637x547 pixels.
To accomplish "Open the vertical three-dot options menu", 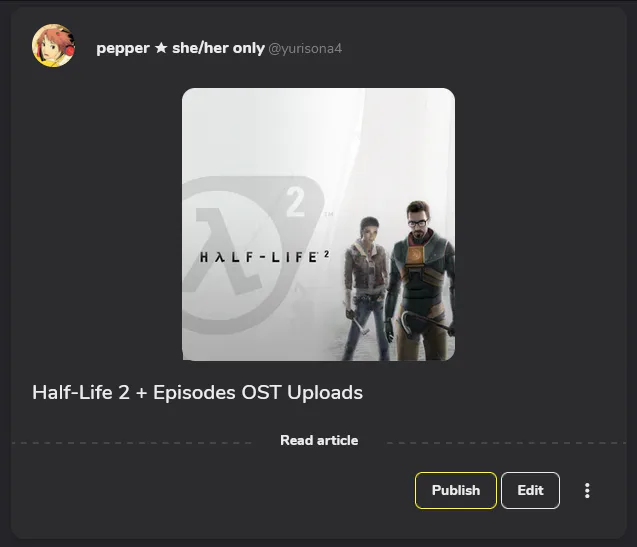I will 587,491.
